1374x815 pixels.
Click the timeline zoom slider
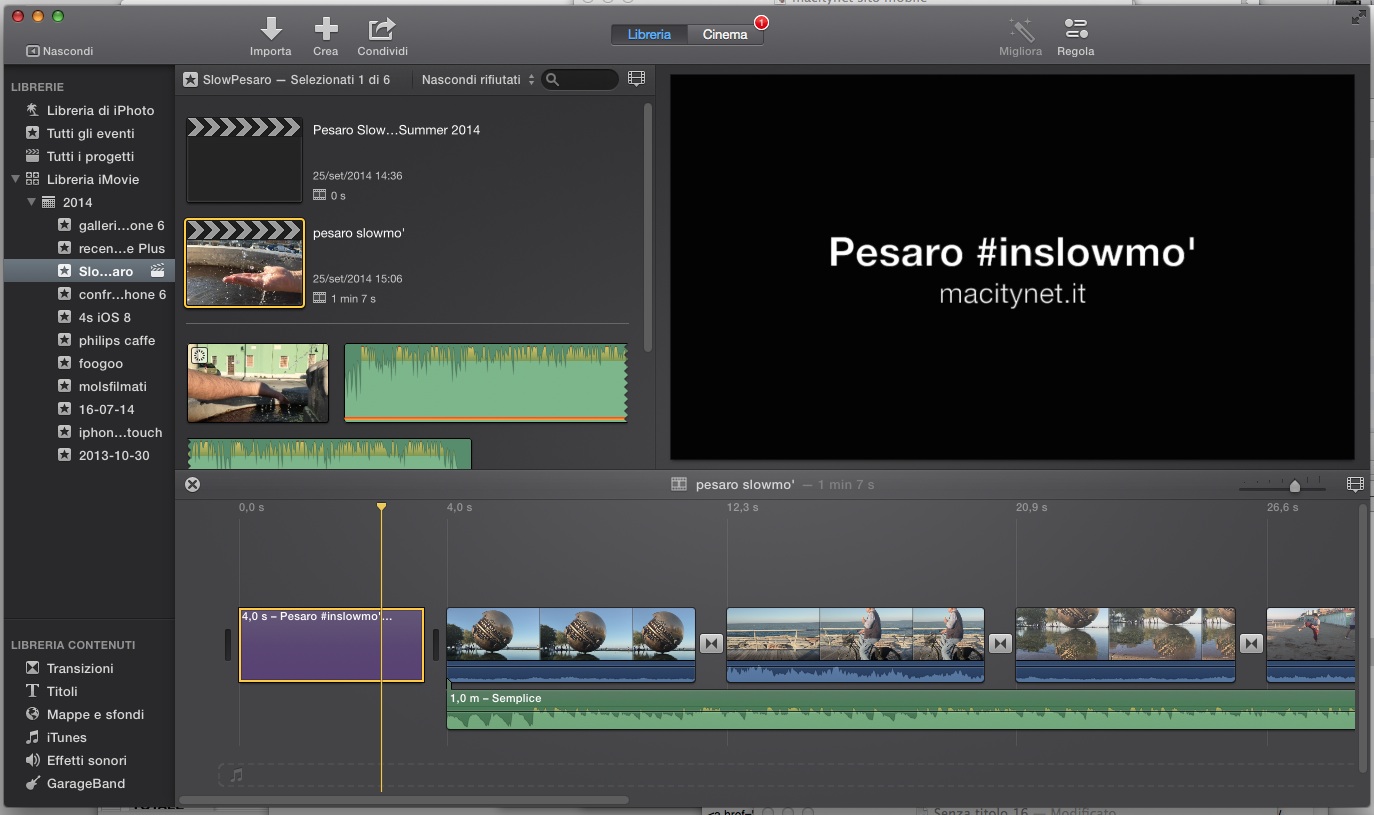(x=1294, y=486)
